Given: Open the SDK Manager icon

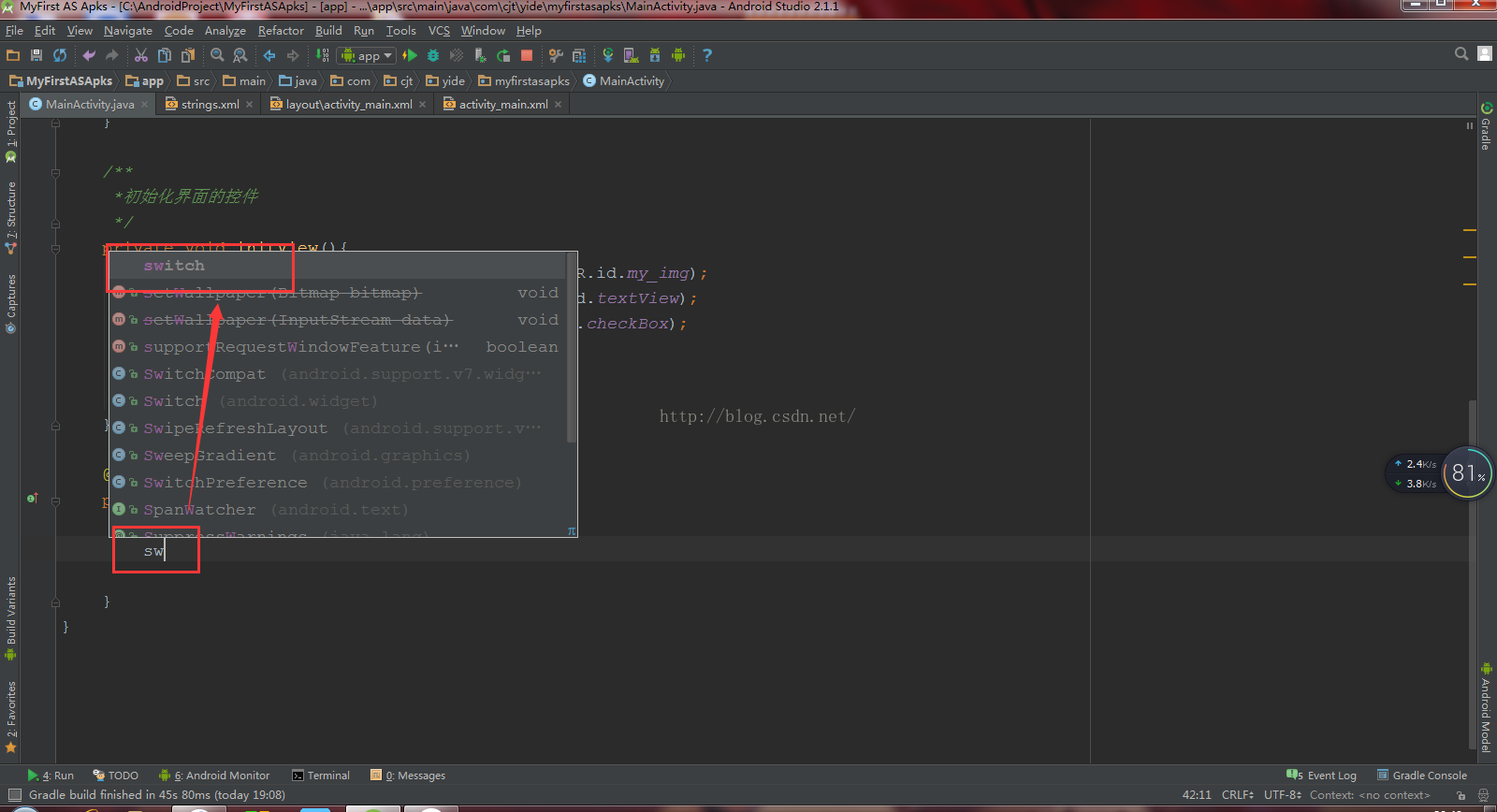Looking at the screenshot, I should point(655,55).
